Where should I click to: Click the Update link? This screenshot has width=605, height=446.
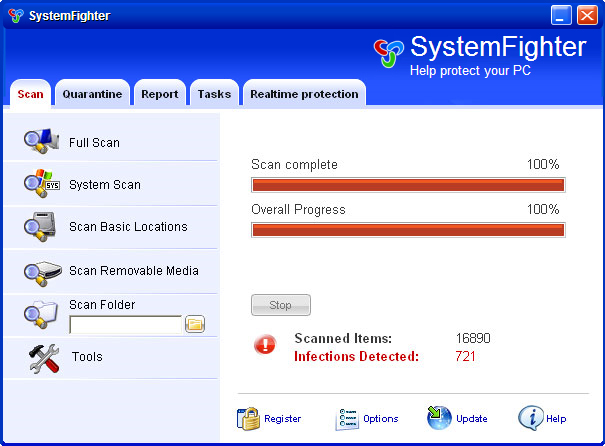point(471,419)
